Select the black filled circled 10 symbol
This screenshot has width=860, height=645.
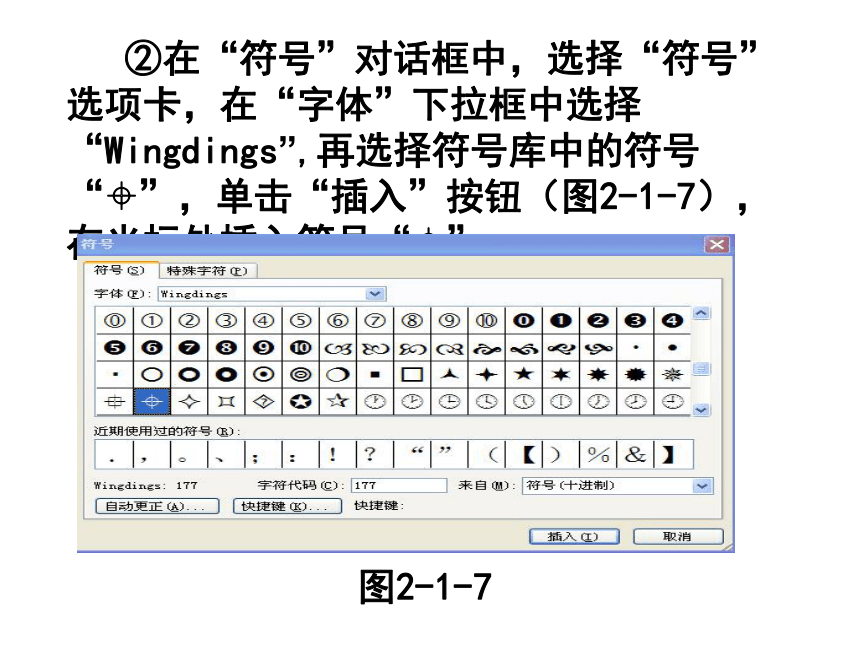[301, 348]
